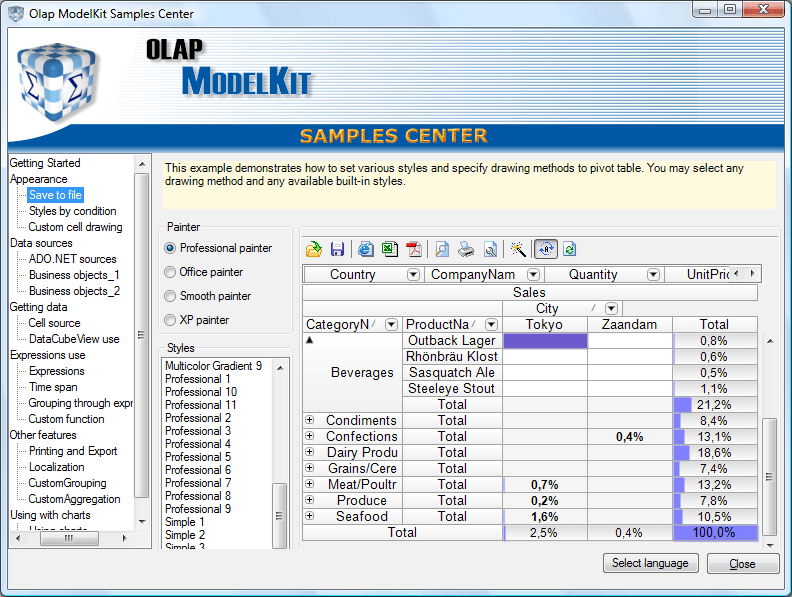Click sample tree scroll down arrow
792x597 pixels.
(x=142, y=522)
